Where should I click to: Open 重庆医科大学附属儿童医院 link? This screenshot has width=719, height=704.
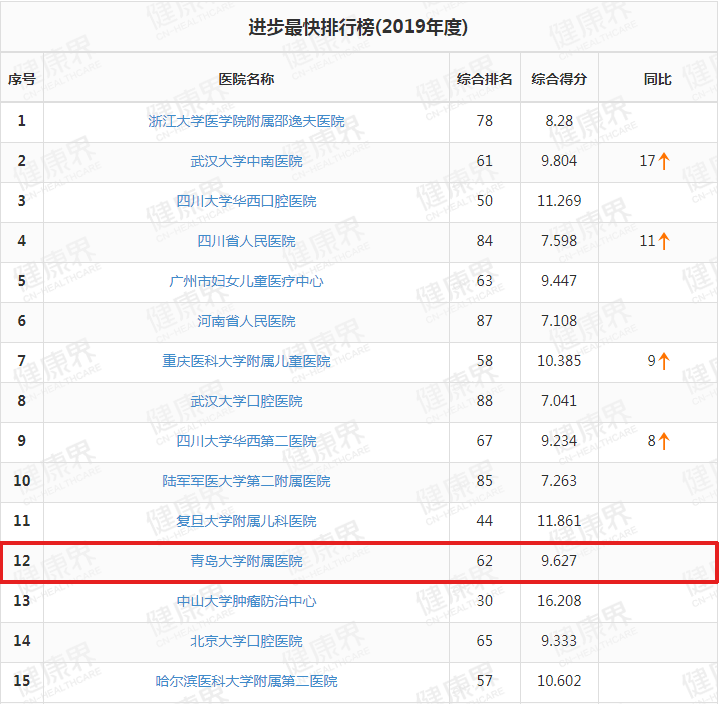(x=246, y=361)
